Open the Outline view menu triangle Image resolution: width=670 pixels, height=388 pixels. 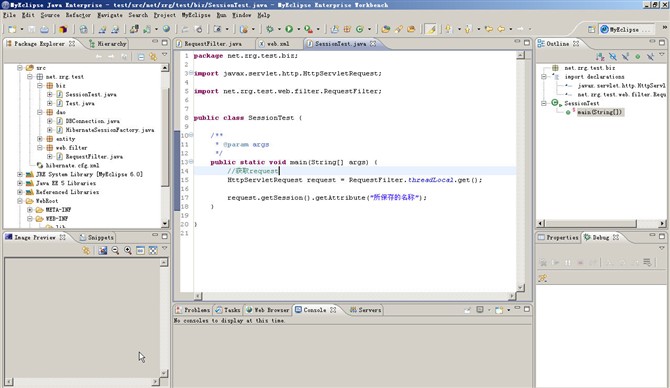662,55
